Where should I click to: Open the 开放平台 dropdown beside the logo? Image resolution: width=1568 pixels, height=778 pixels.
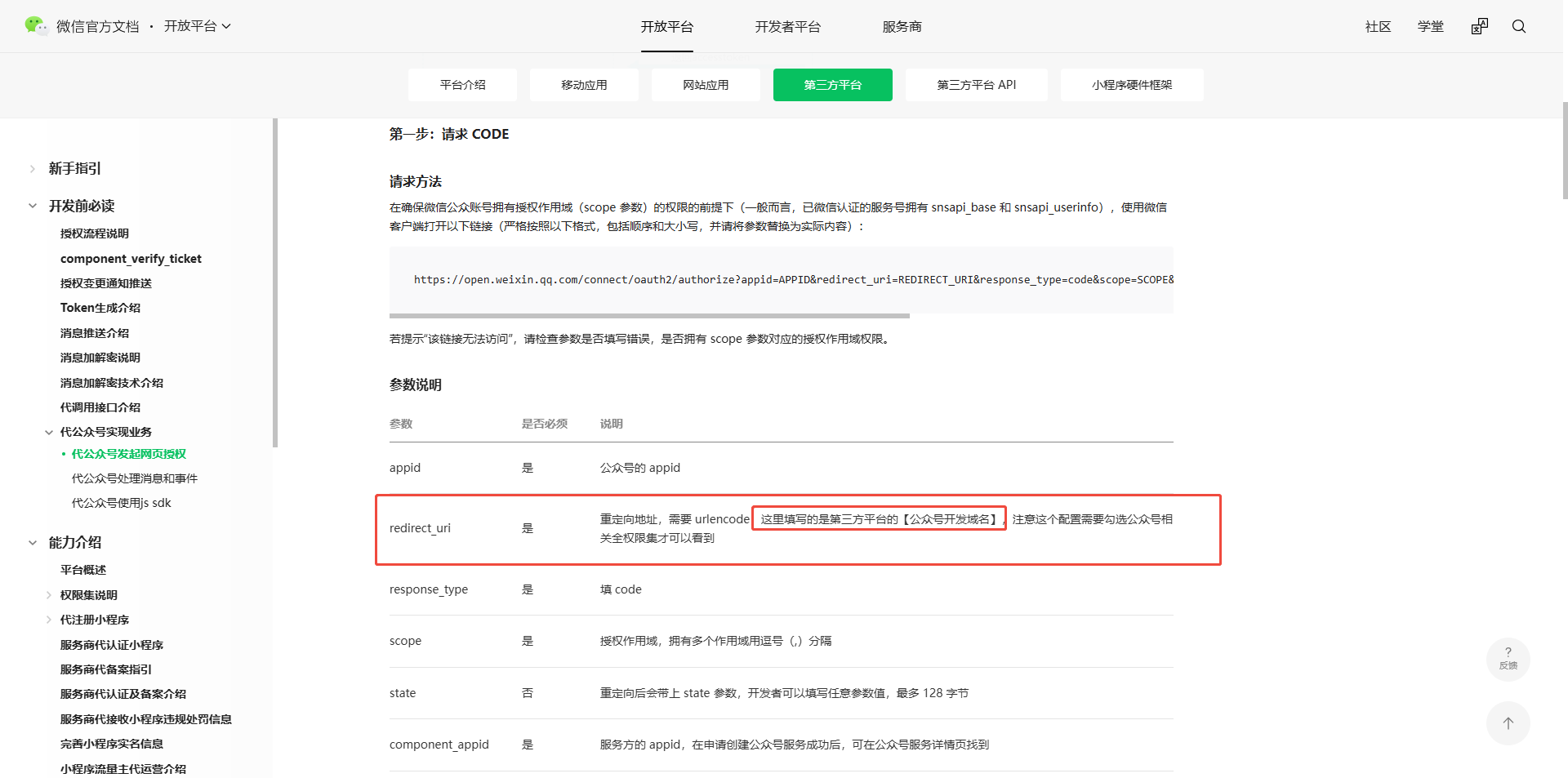click(198, 26)
